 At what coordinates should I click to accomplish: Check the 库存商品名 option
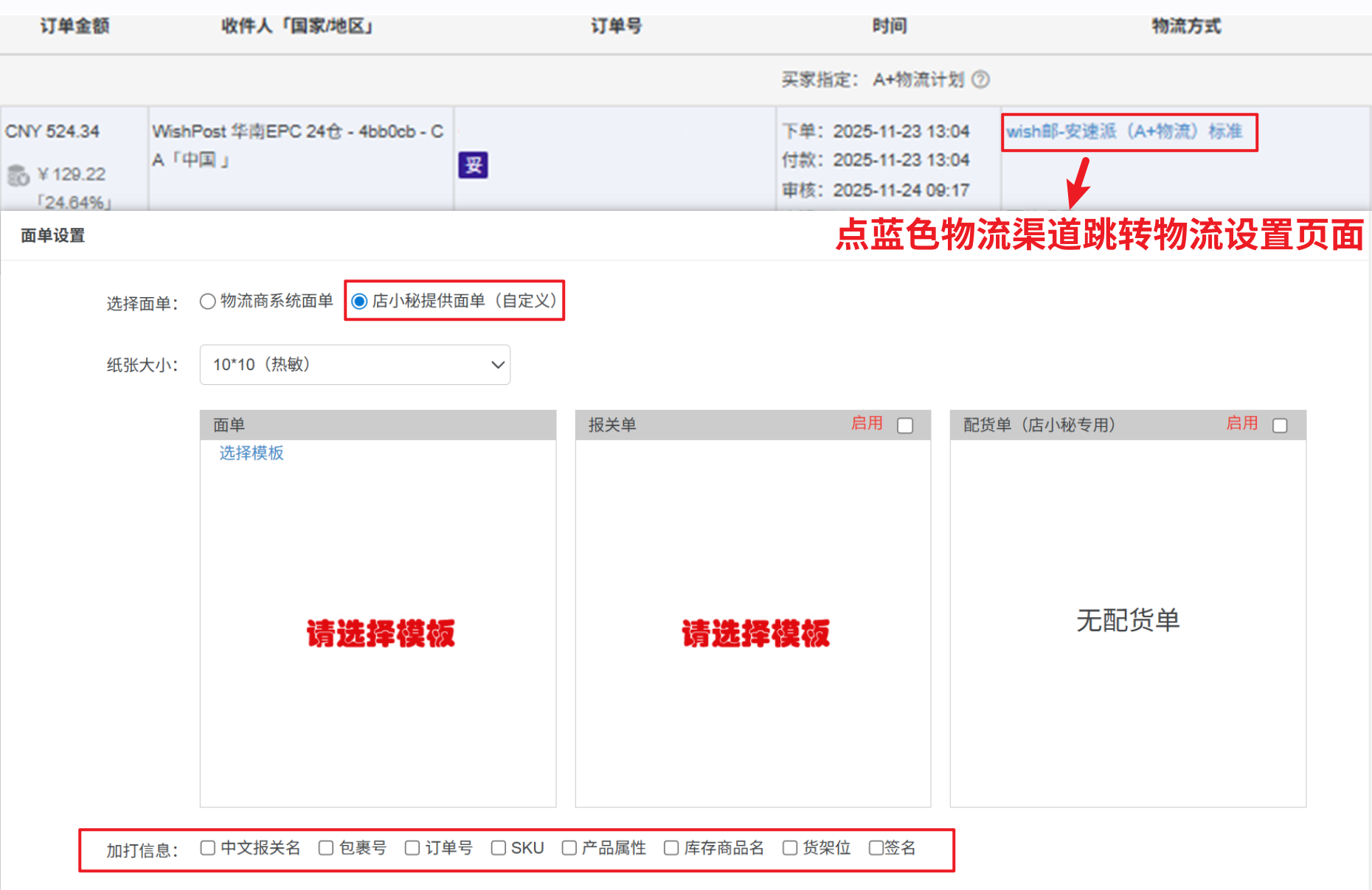(x=671, y=848)
